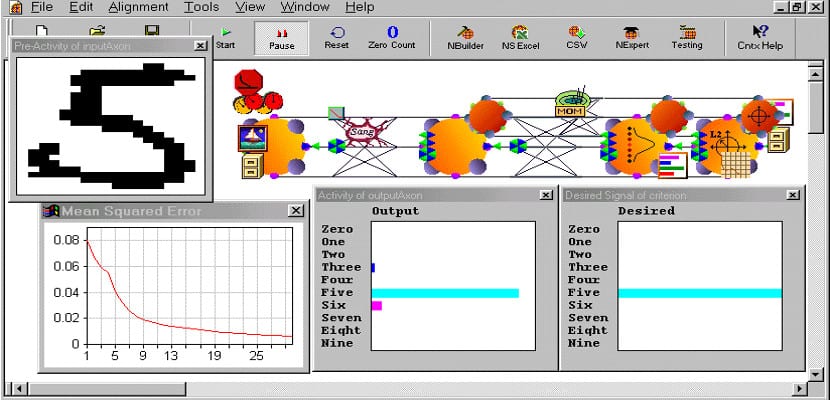Pause training with the Pause toolbar button
The height and width of the screenshot is (400, 830).
click(x=282, y=39)
